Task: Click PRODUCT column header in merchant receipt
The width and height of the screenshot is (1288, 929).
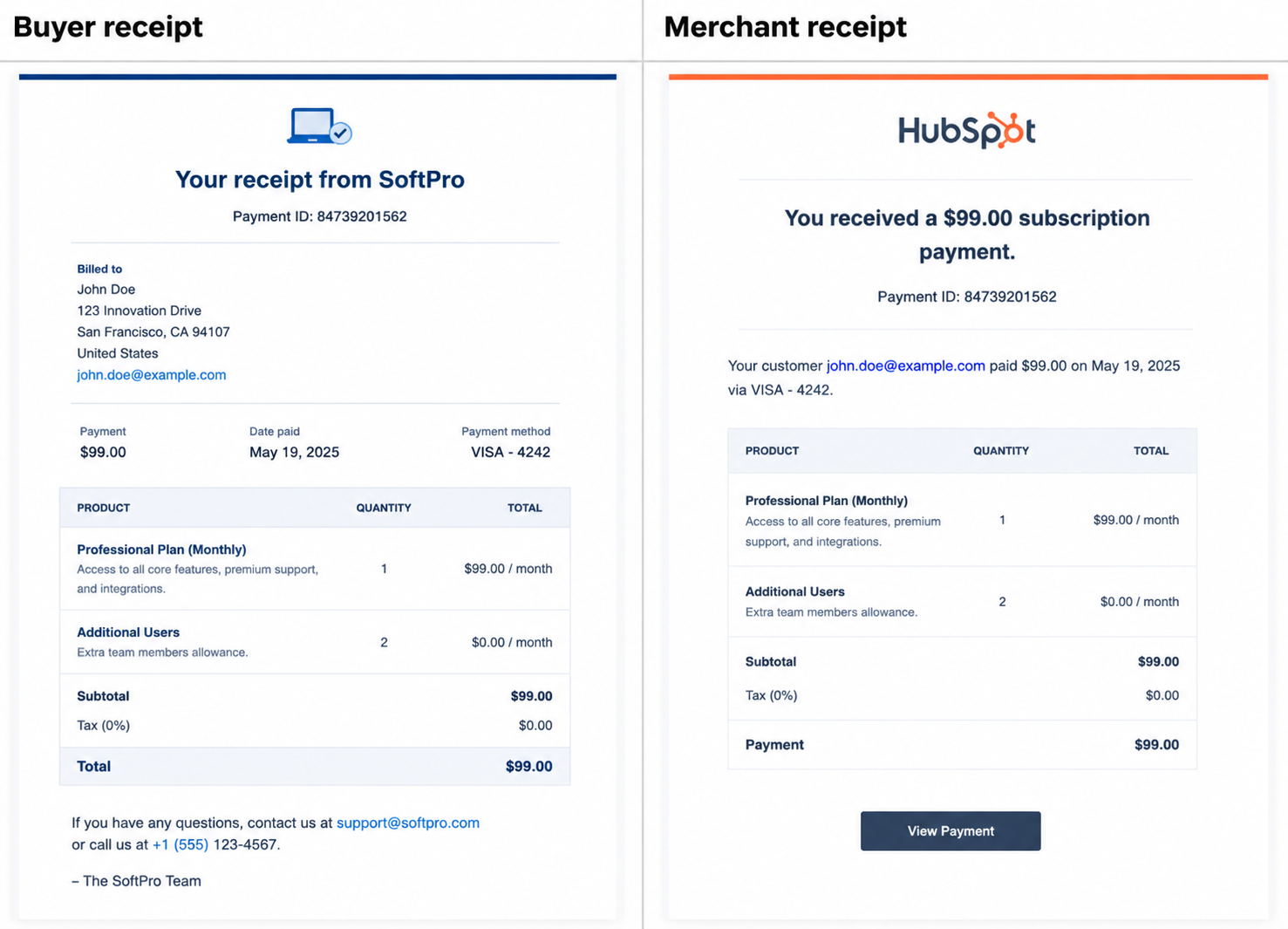Action: (772, 451)
